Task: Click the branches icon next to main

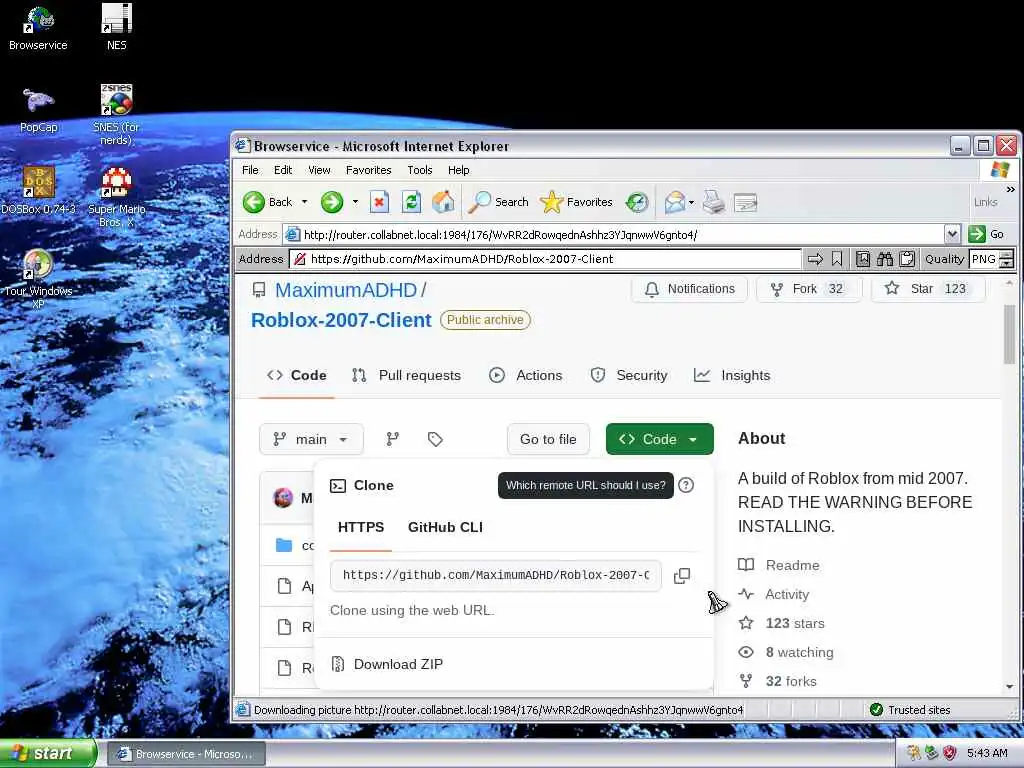Action: tap(392, 439)
